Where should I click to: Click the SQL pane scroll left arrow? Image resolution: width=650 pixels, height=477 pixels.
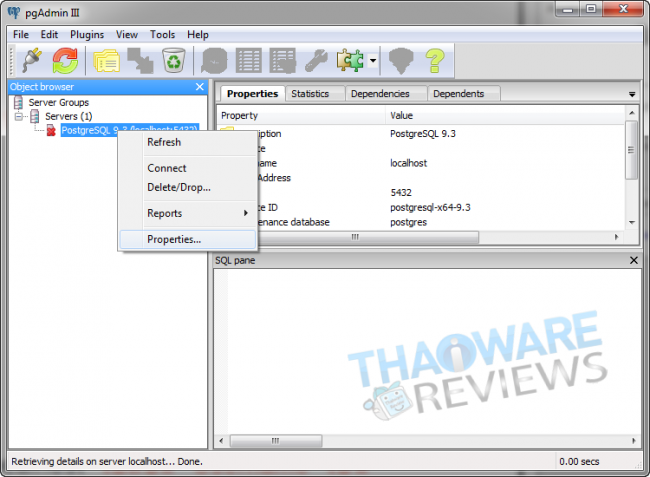(221, 441)
